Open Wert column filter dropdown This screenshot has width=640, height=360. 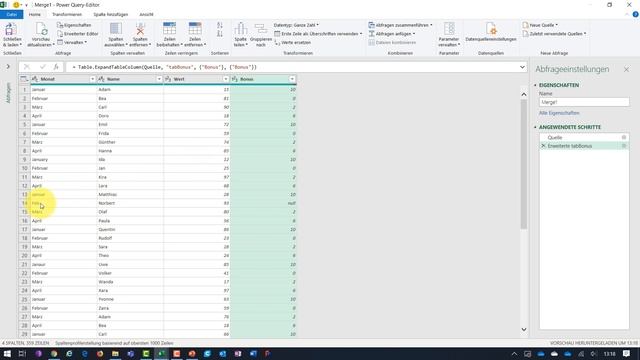click(x=226, y=79)
